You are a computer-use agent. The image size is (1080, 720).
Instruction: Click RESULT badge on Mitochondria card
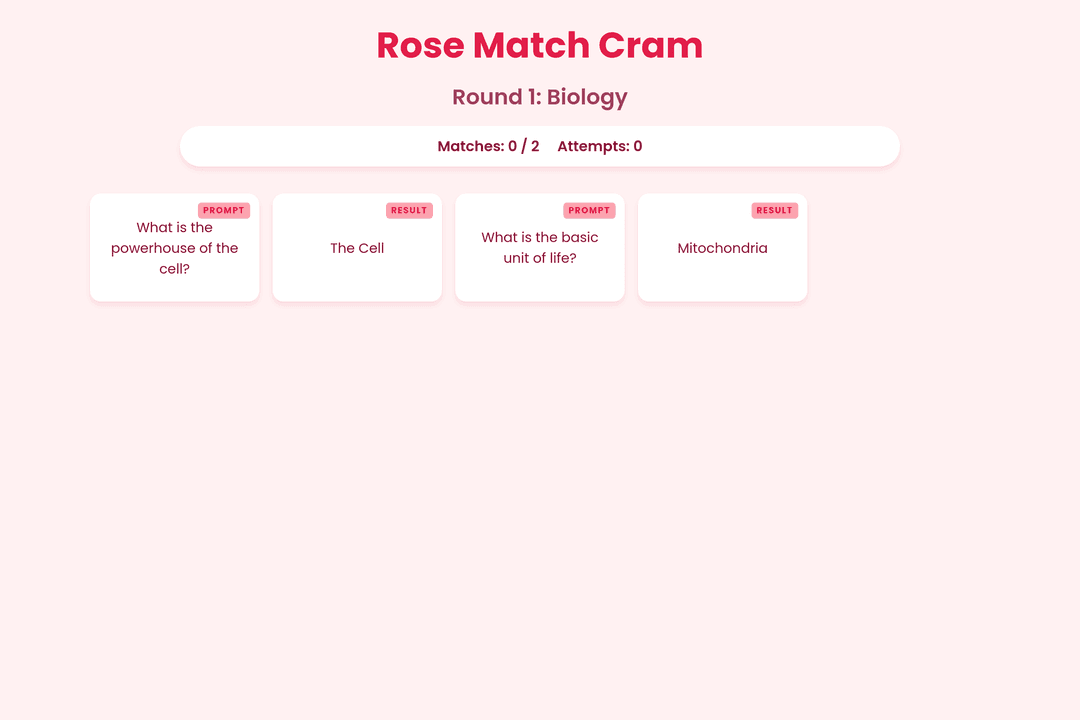coord(774,210)
